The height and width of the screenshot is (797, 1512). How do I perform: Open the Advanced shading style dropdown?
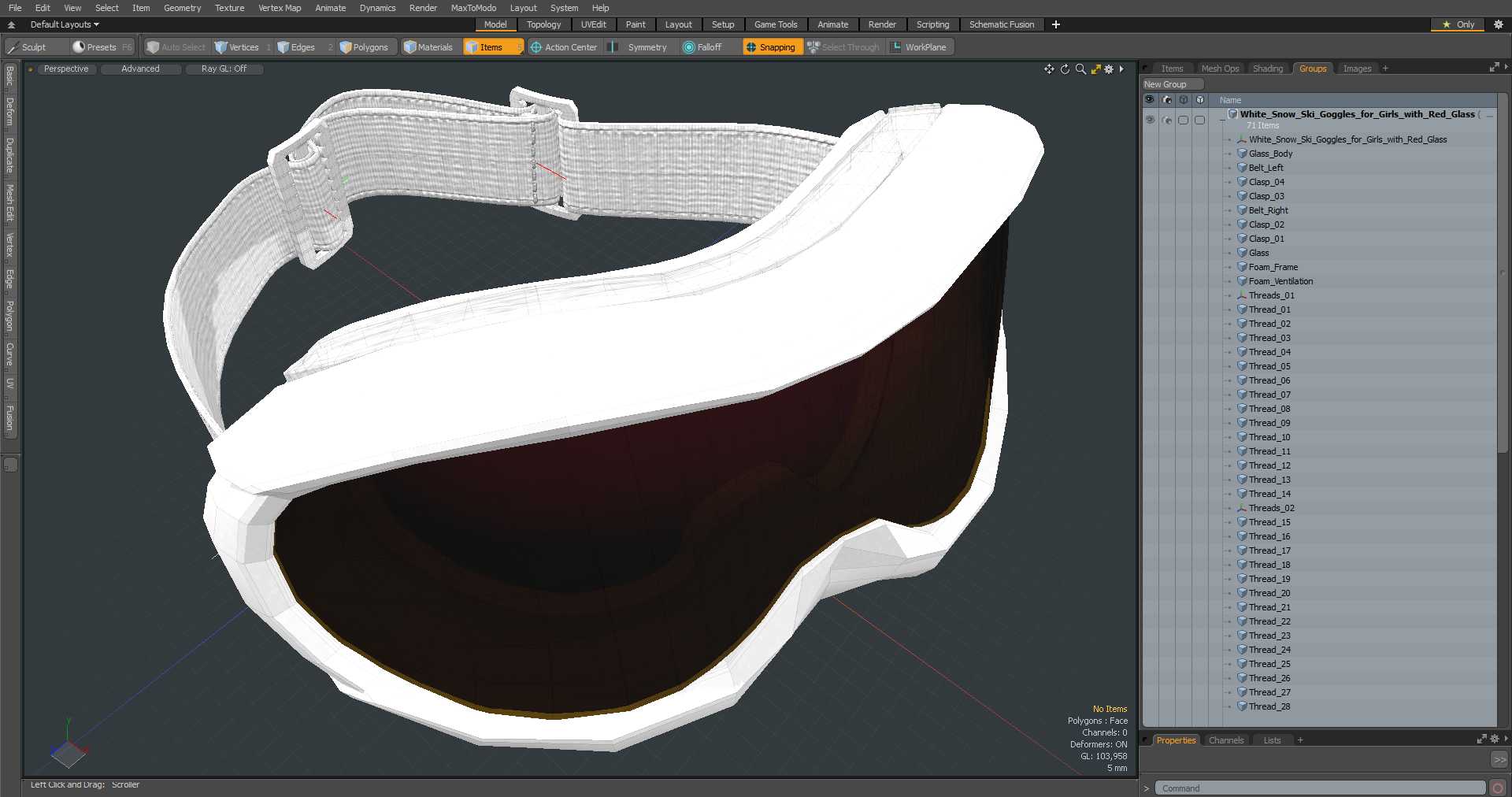click(x=140, y=69)
